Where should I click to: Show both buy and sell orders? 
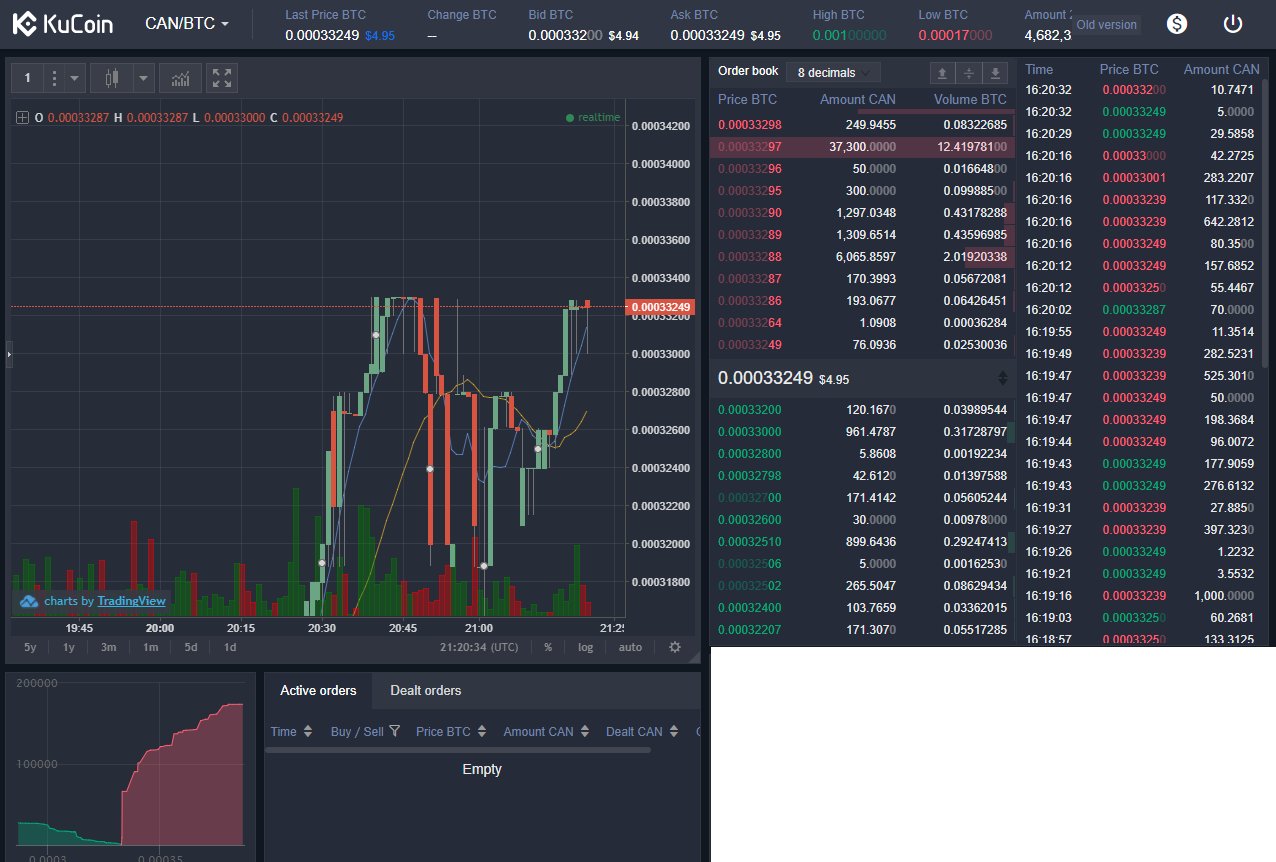(968, 72)
